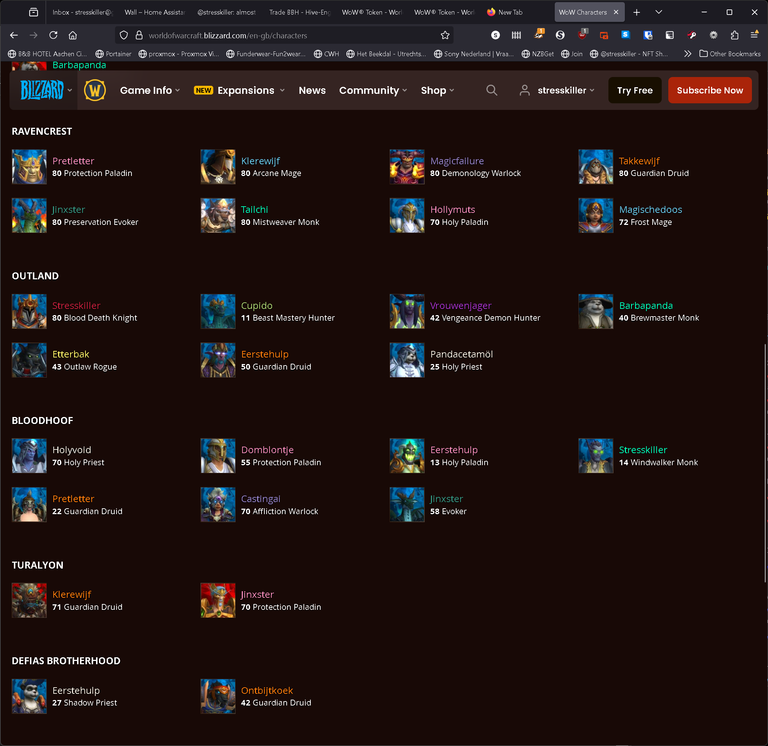Expand the Shop menu
Image resolution: width=768 pixels, height=746 pixels.
tap(437, 90)
